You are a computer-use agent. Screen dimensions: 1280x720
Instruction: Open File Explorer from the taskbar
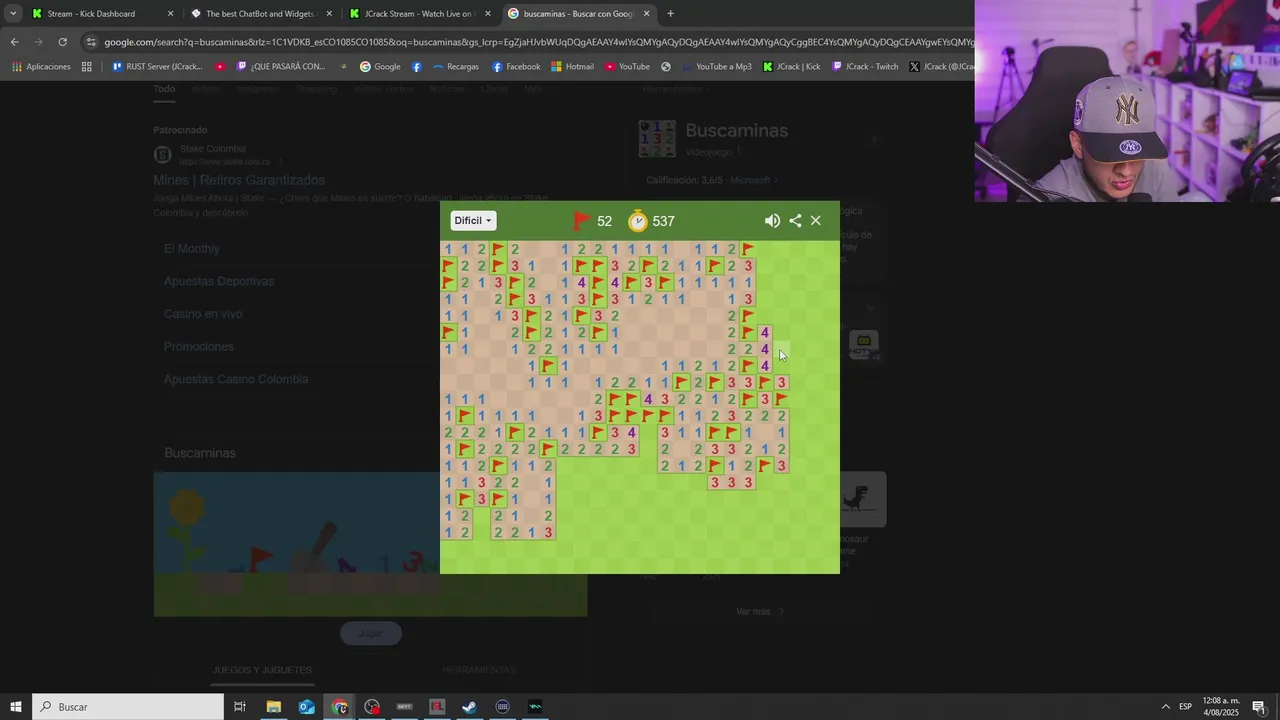(x=273, y=707)
